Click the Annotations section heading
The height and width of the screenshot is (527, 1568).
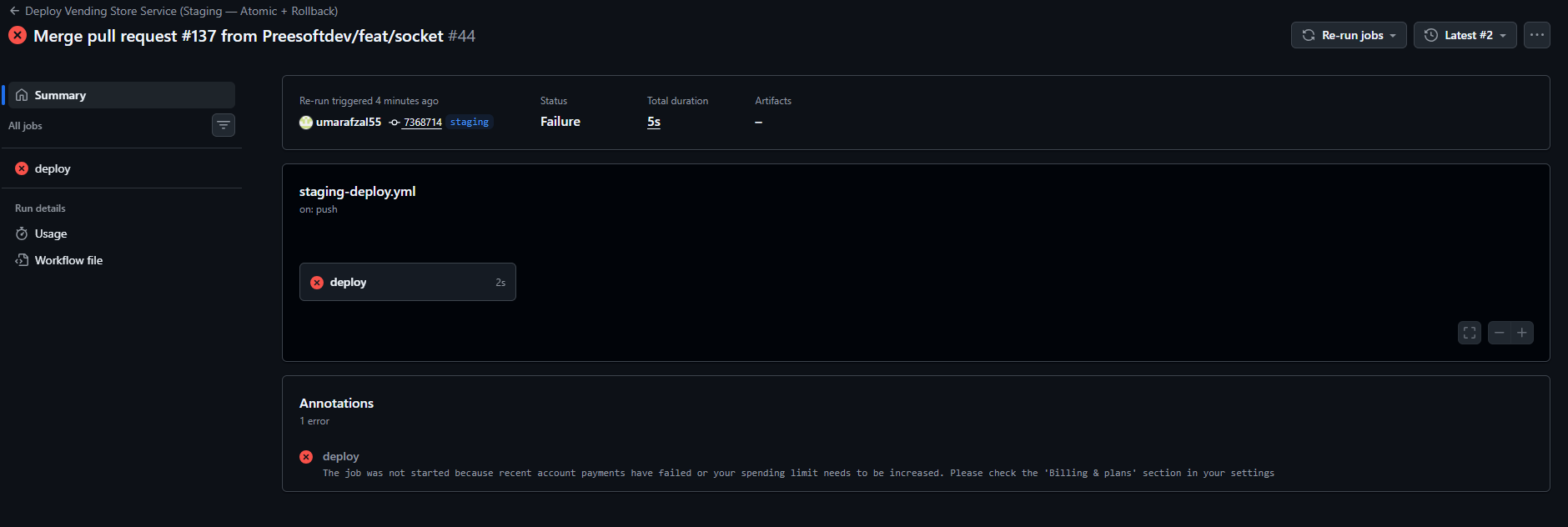point(336,403)
